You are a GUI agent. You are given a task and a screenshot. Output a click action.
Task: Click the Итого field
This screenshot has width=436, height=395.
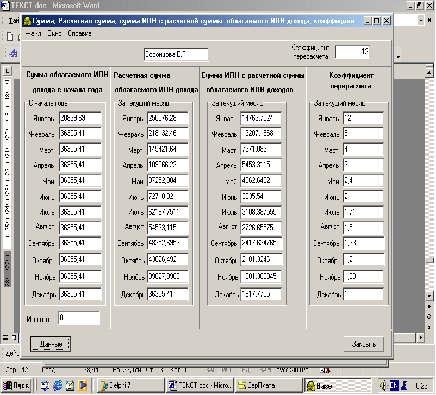tap(79, 318)
